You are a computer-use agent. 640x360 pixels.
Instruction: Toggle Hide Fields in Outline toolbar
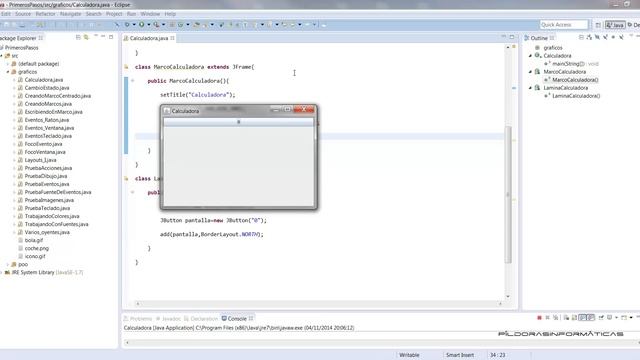pyautogui.click(x=597, y=37)
